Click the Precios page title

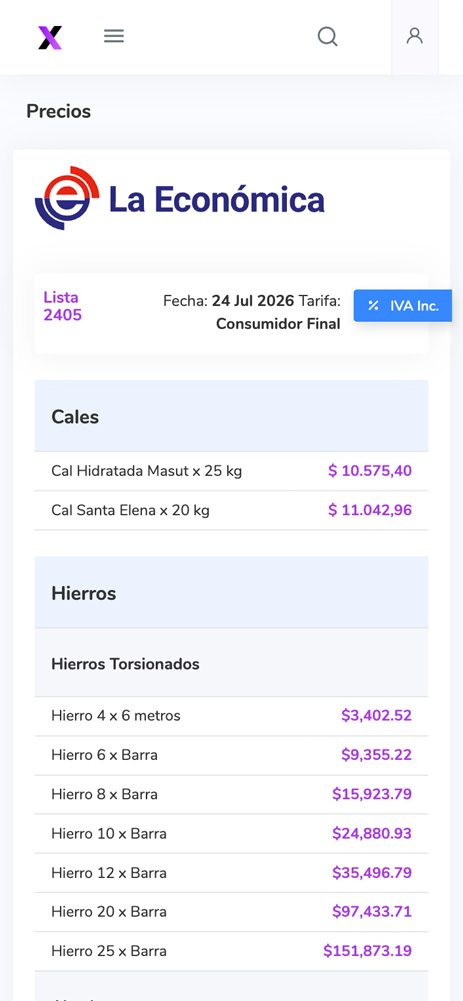tap(59, 111)
